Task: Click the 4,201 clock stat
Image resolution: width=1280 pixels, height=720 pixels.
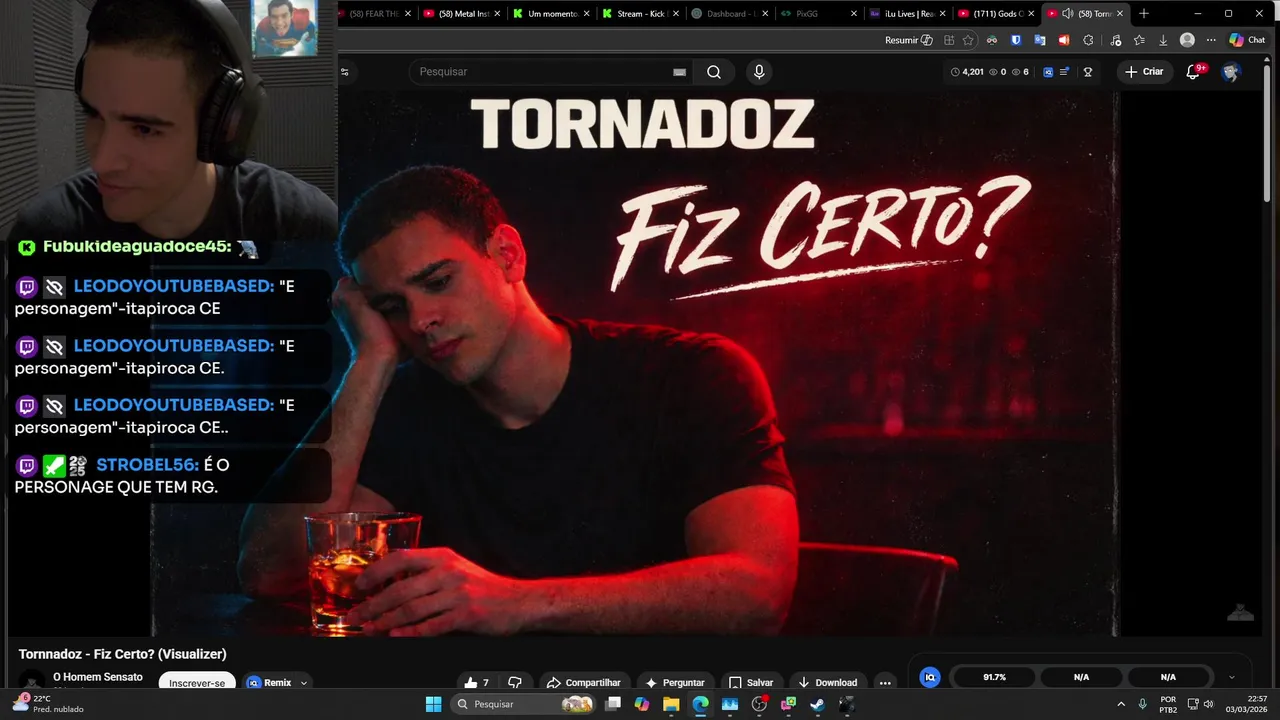Action: (967, 72)
